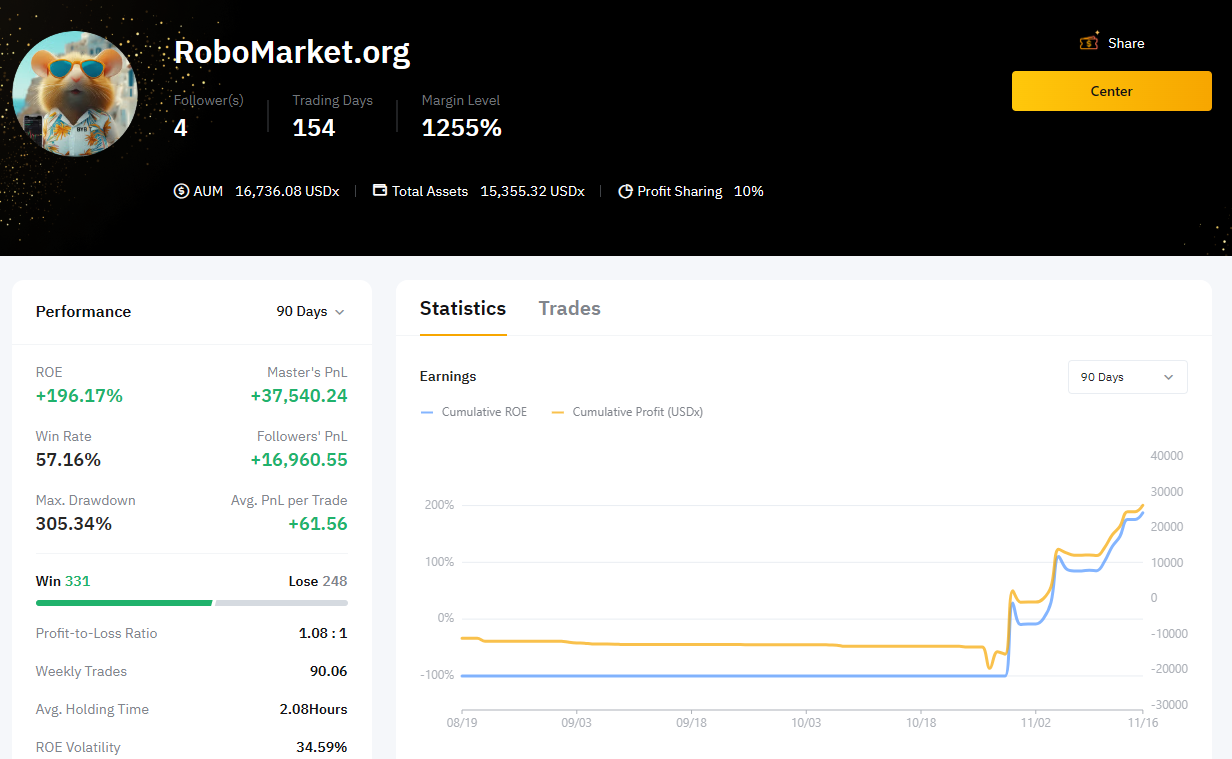Click the Margin Level 1255% figure
Image resolution: width=1232 pixels, height=759 pixels.
point(461,128)
